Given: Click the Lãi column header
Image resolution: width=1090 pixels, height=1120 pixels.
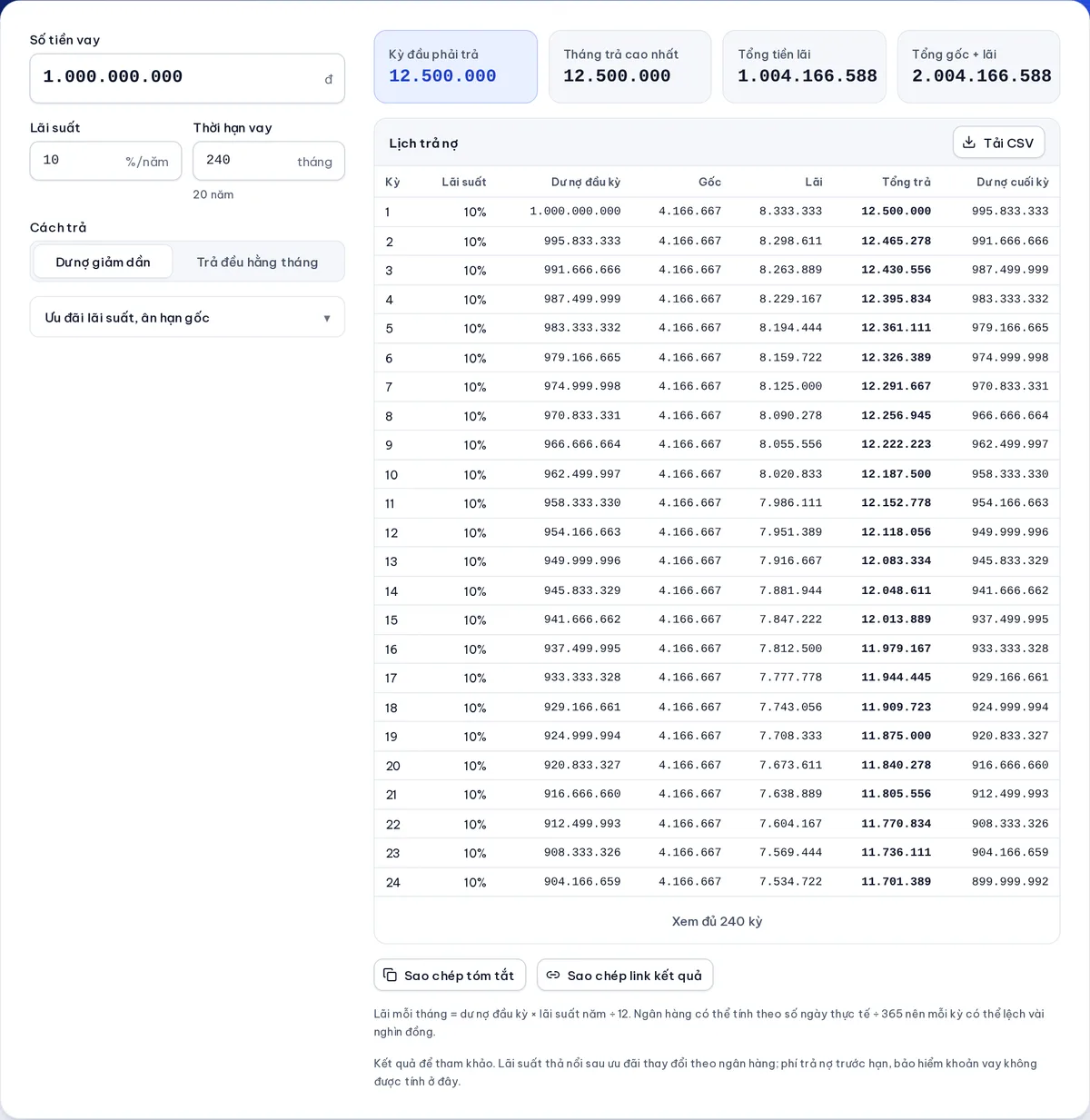Looking at the screenshot, I should [813, 182].
